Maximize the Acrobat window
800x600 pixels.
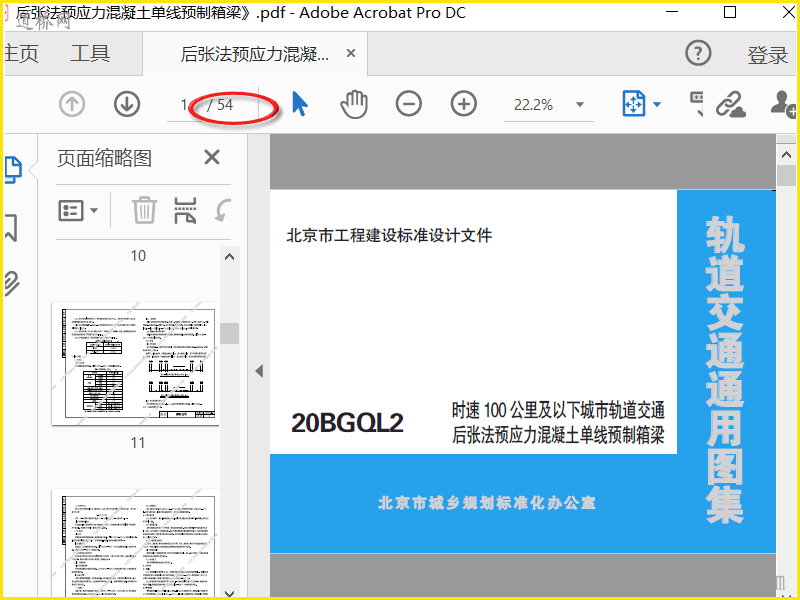(730, 12)
